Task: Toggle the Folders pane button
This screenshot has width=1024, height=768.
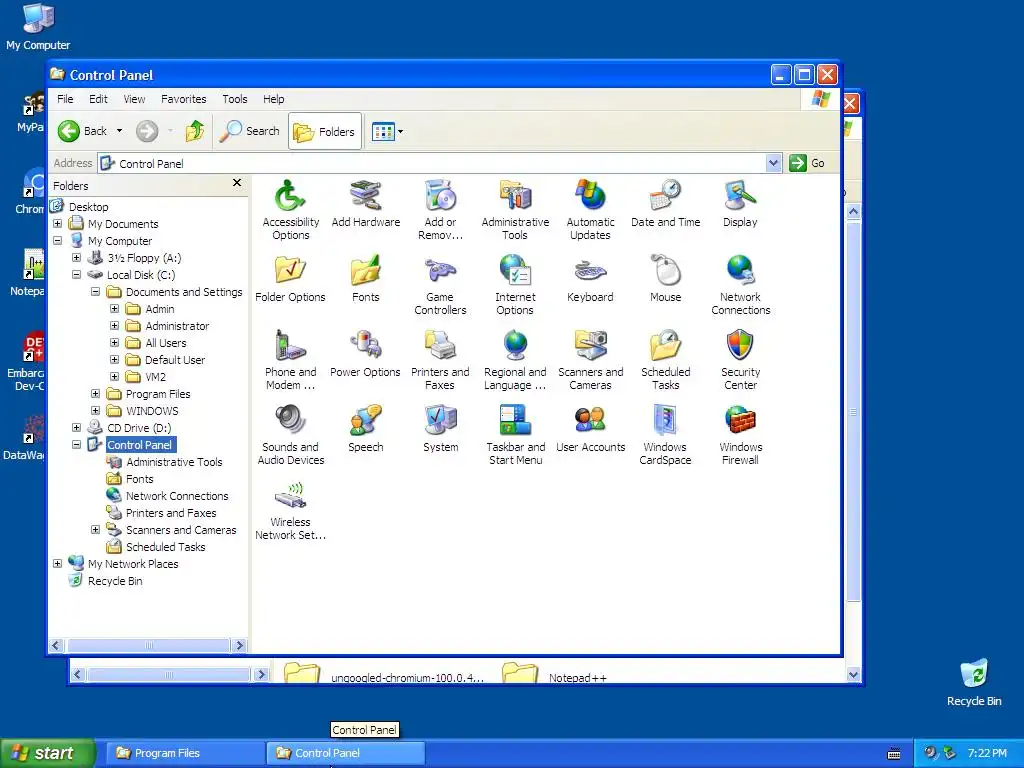Action: pos(325,131)
